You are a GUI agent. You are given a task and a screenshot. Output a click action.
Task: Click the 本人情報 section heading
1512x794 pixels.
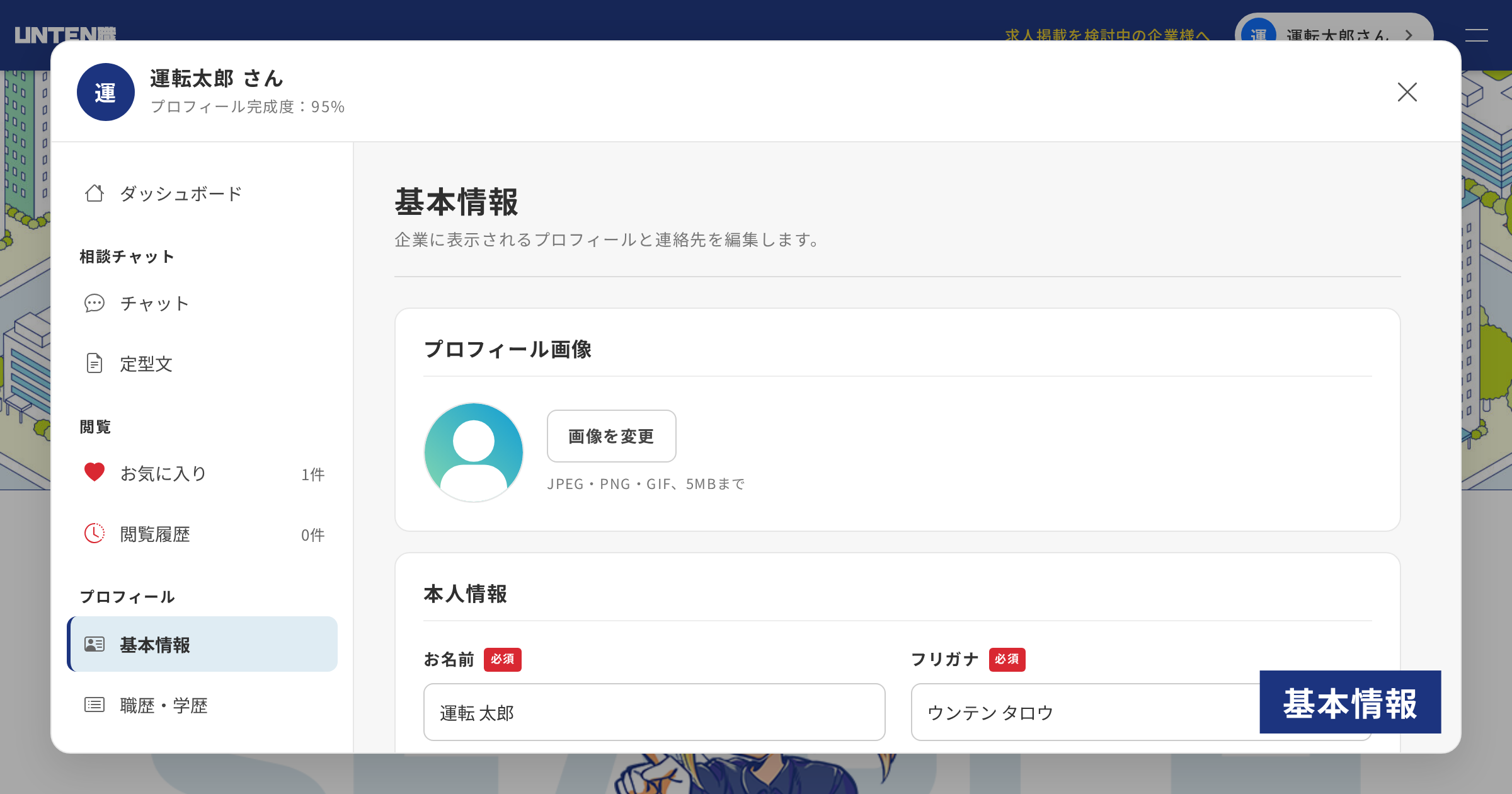(466, 594)
